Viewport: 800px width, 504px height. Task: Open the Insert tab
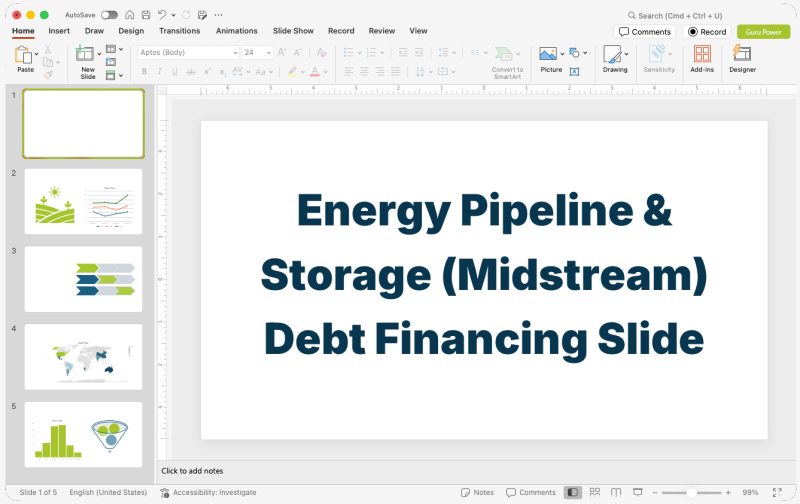coord(59,31)
